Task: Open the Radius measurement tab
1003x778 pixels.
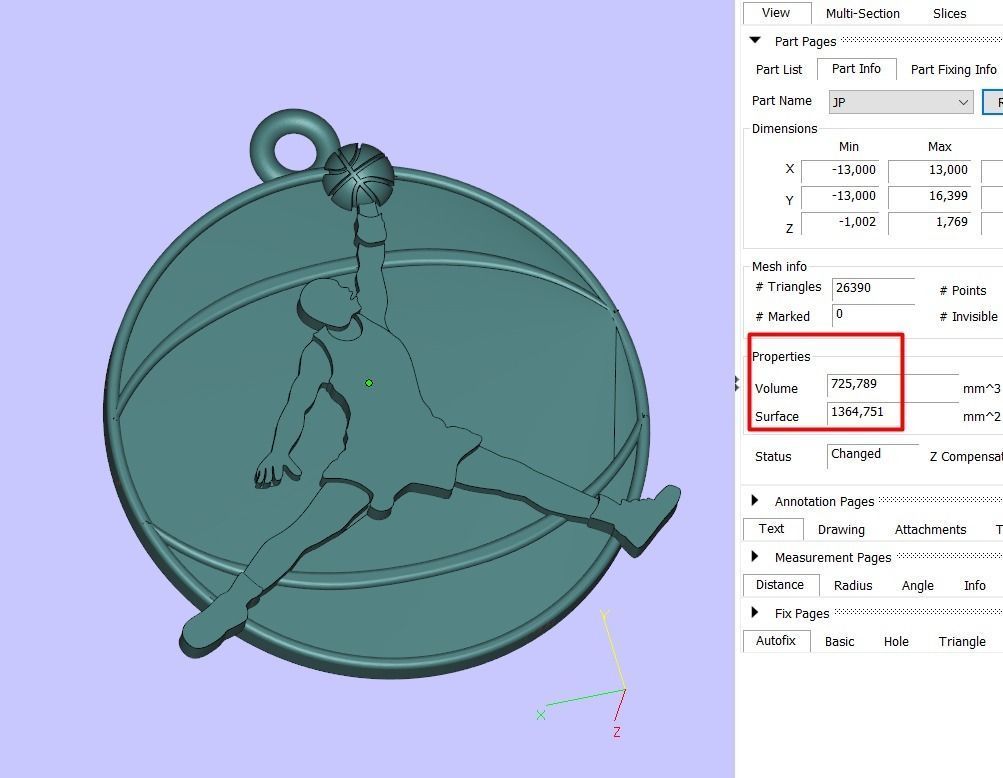Action: coord(853,585)
